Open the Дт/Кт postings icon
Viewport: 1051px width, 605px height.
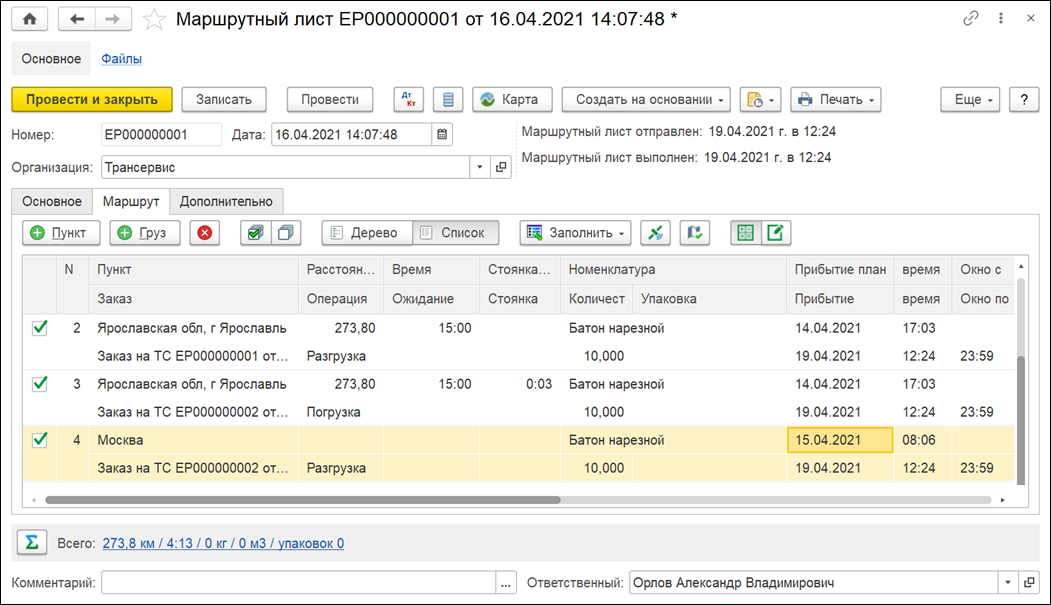pos(408,99)
